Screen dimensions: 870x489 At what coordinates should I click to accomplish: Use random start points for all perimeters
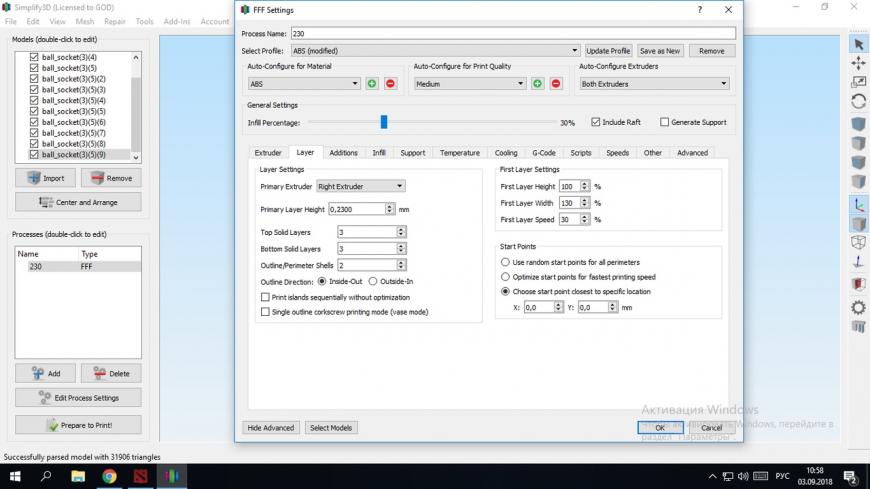(505, 262)
